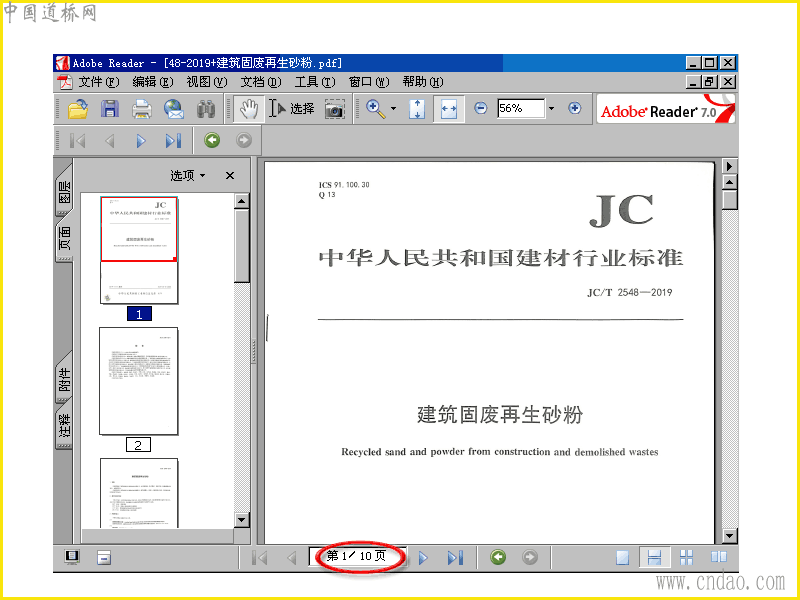800x600 pixels.
Task: Click document scrollbar down arrow
Action: (730, 536)
